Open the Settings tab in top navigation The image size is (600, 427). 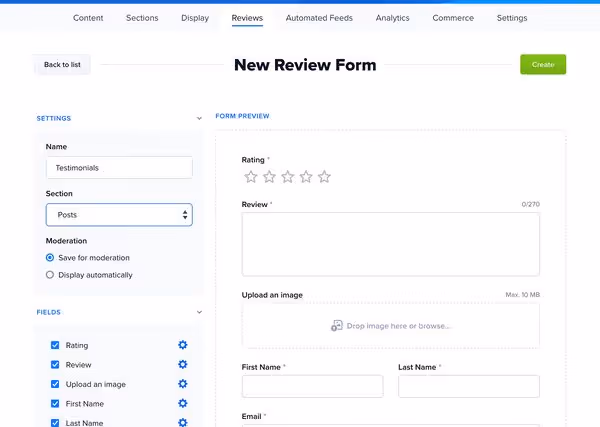click(512, 18)
